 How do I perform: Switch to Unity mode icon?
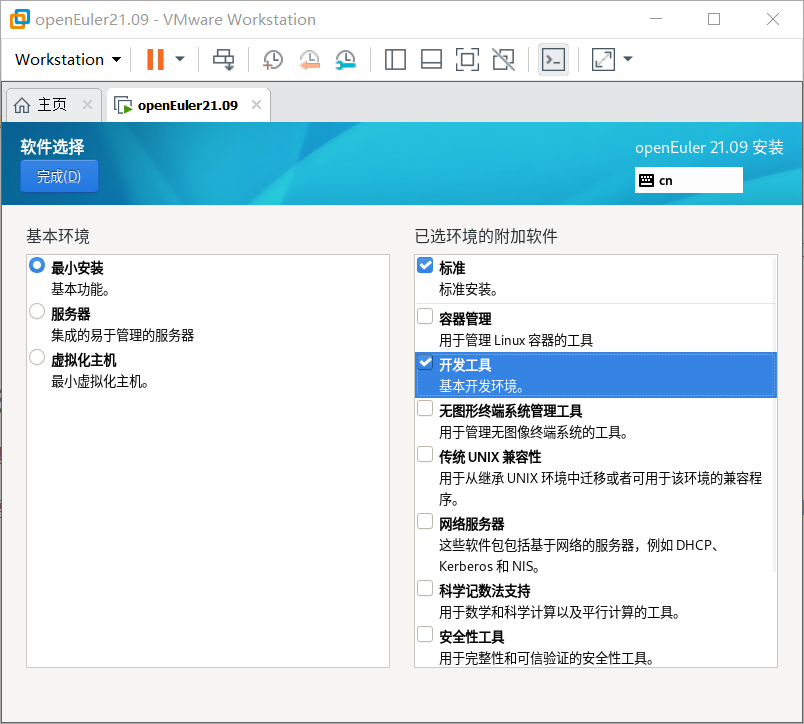pyautogui.click(x=503, y=59)
